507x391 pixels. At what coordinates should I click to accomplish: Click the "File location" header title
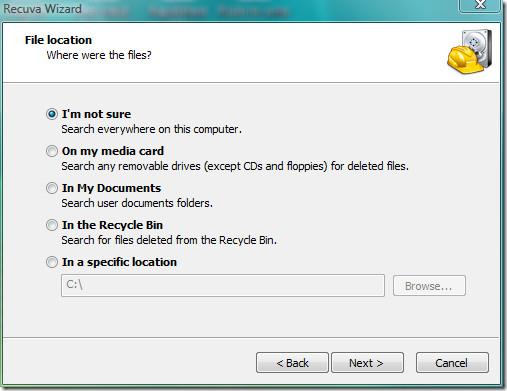click(x=58, y=40)
